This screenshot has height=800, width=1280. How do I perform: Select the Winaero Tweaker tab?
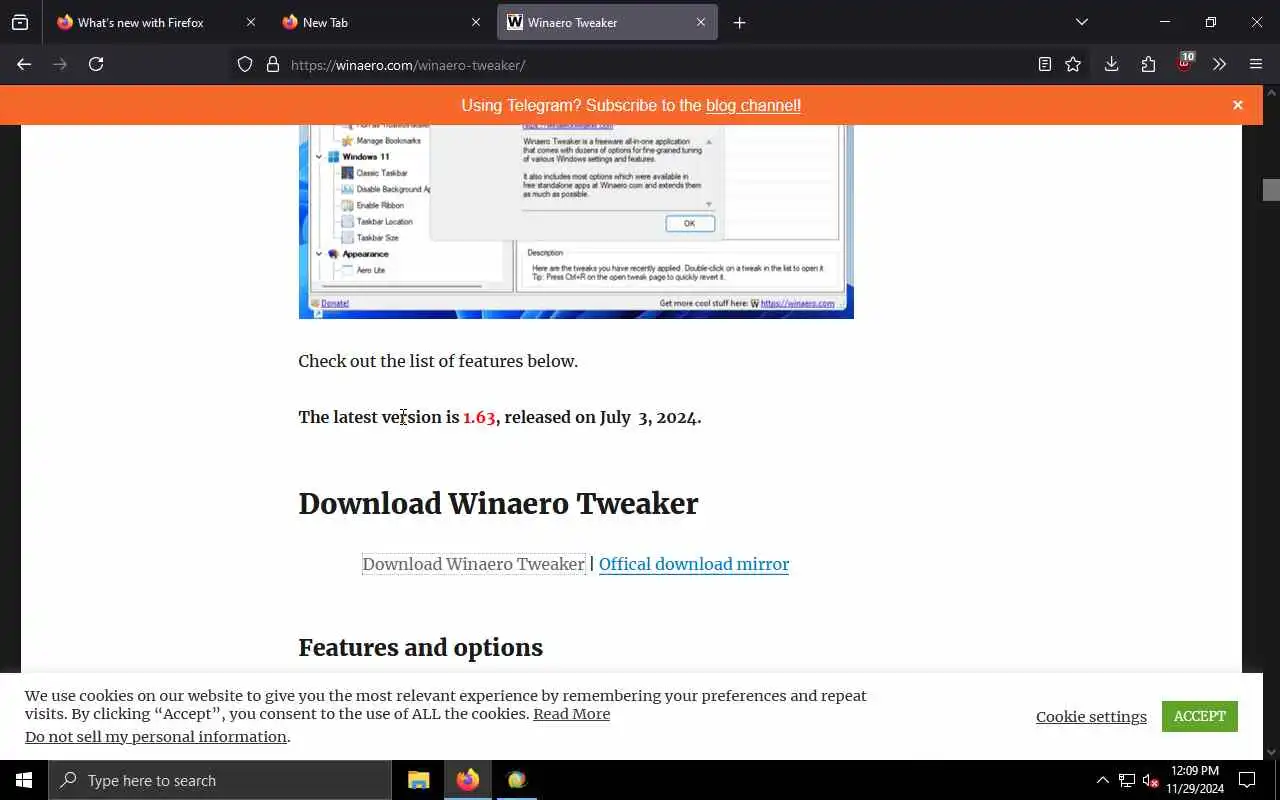pyautogui.click(x=606, y=22)
